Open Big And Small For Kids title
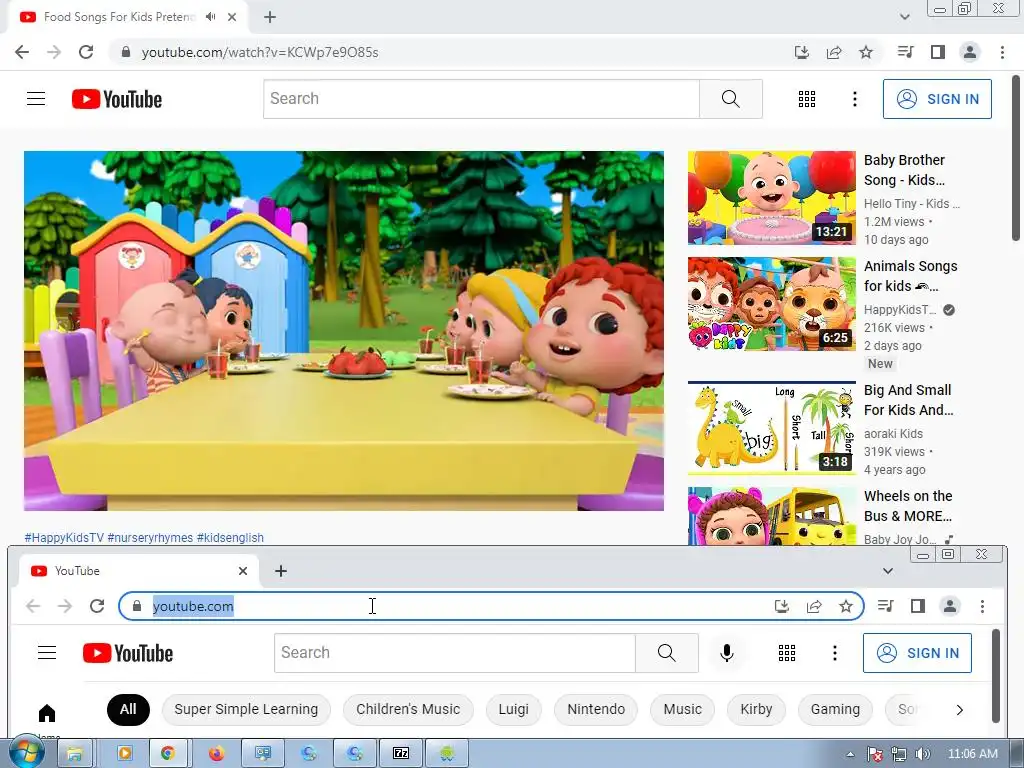Viewport: 1024px width, 768px height. pos(908,400)
